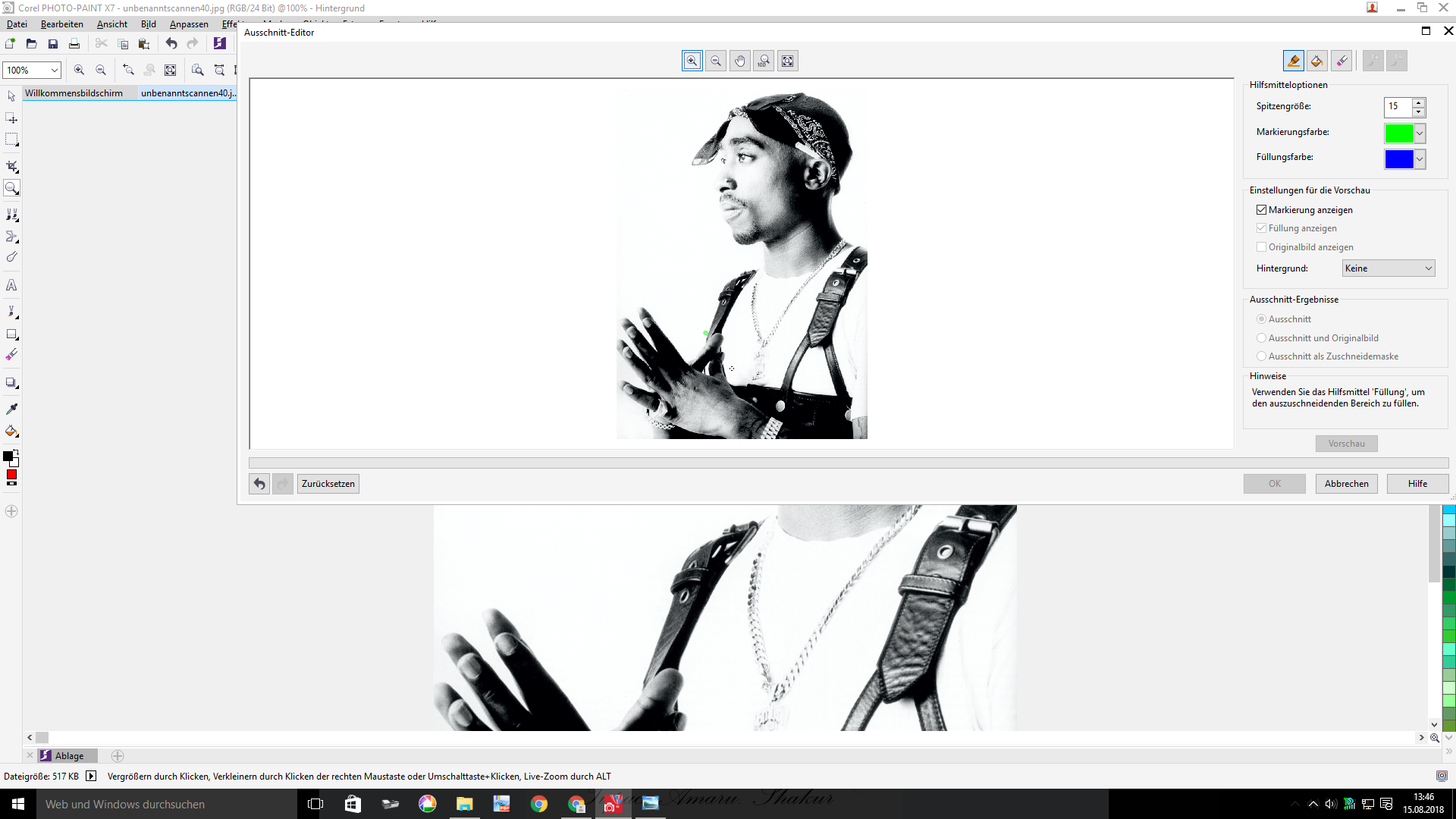Click the Spitzengröße value field

(1398, 107)
